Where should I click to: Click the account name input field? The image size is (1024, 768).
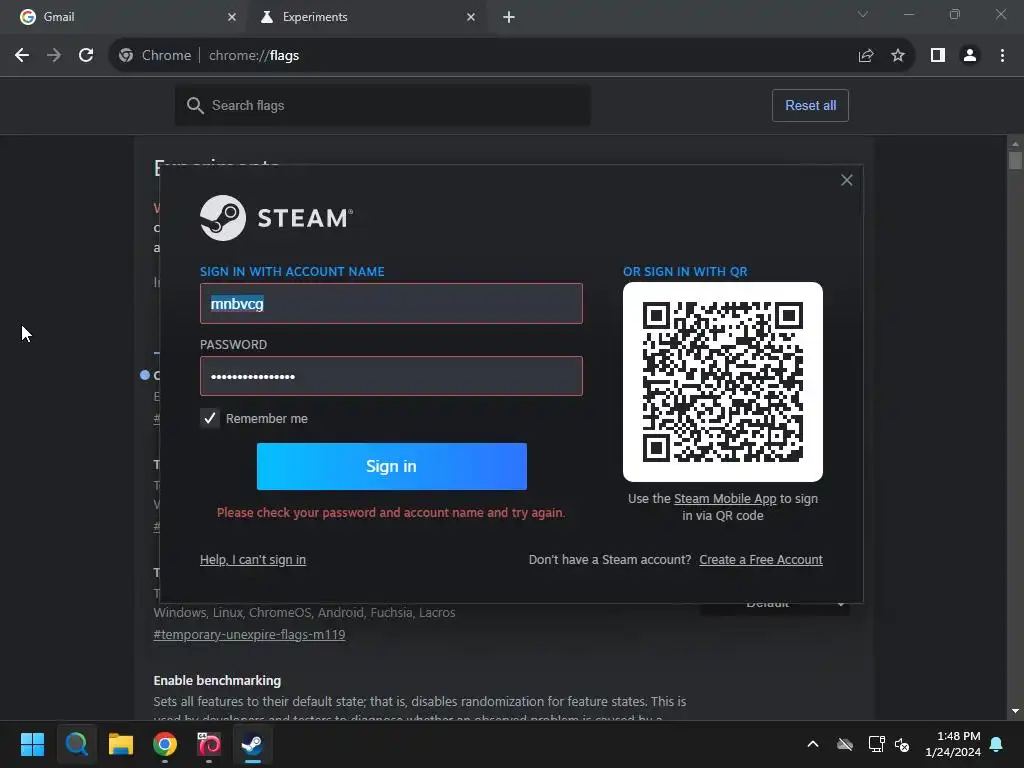tap(391, 303)
